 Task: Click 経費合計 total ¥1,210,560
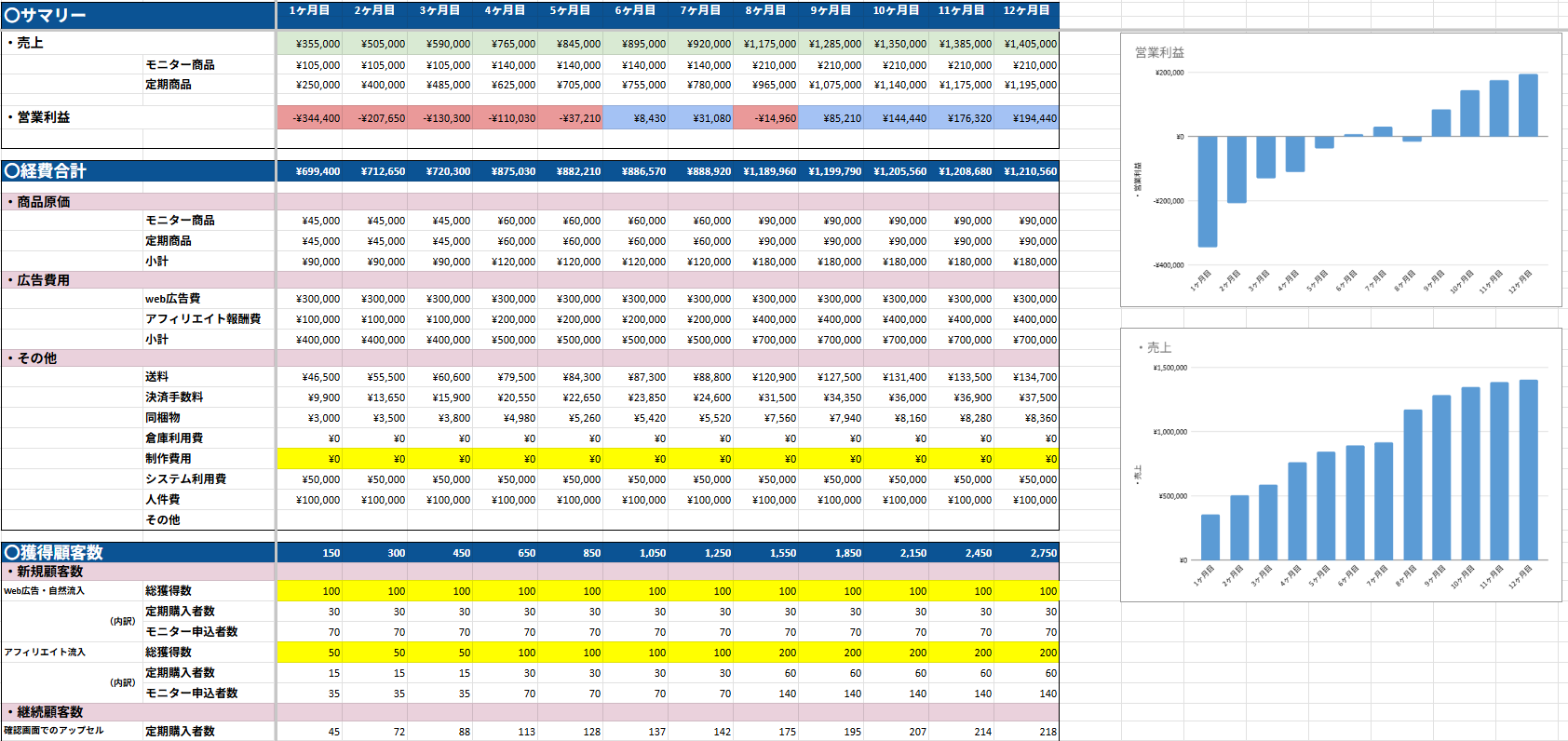pyautogui.click(x=1026, y=171)
